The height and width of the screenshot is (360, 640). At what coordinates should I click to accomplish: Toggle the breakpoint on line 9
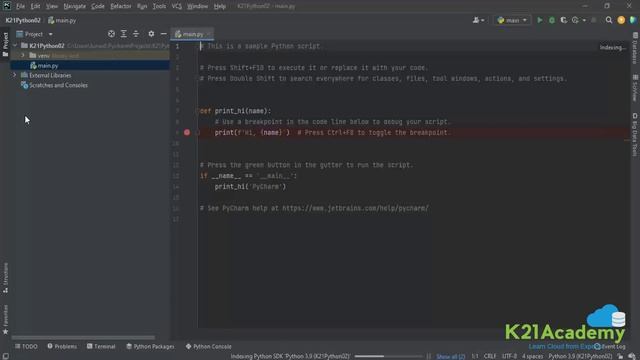187,132
